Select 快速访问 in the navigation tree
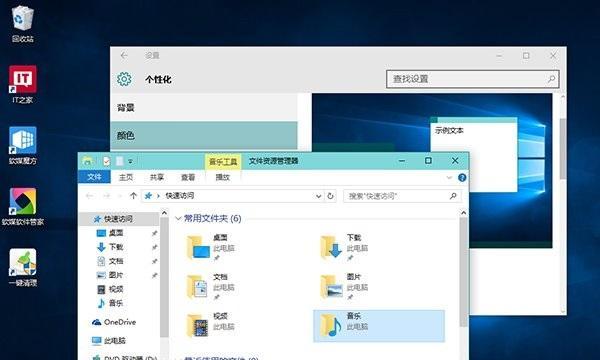Image resolution: width=600 pixels, height=360 pixels. (118, 219)
